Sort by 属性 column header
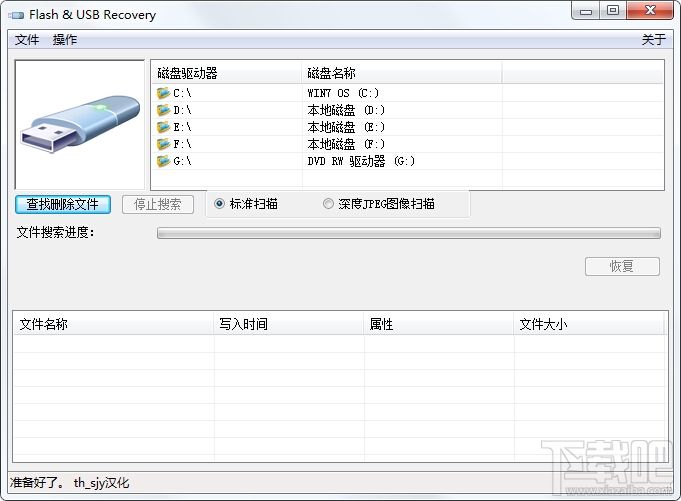 coord(439,324)
